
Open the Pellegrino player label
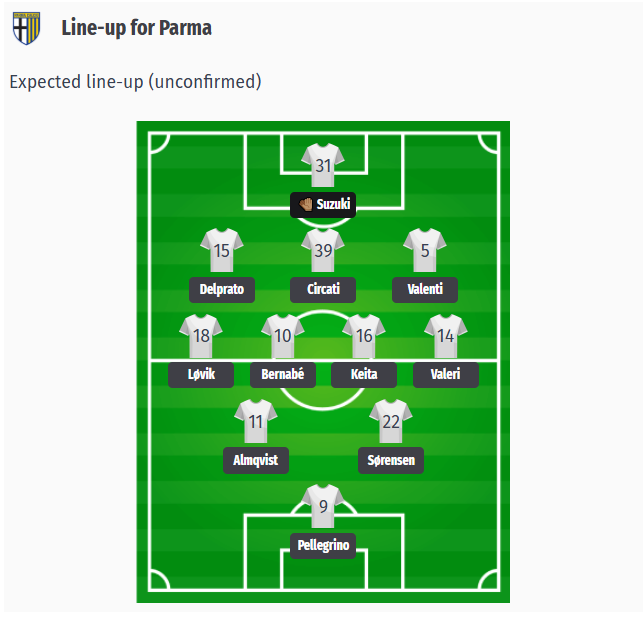point(323,545)
